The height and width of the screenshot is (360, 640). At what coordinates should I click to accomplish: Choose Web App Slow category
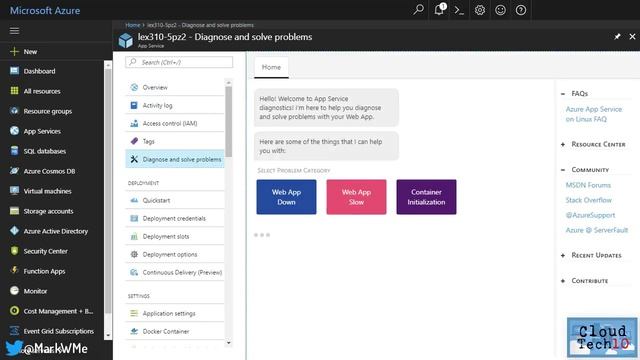[x=356, y=197]
